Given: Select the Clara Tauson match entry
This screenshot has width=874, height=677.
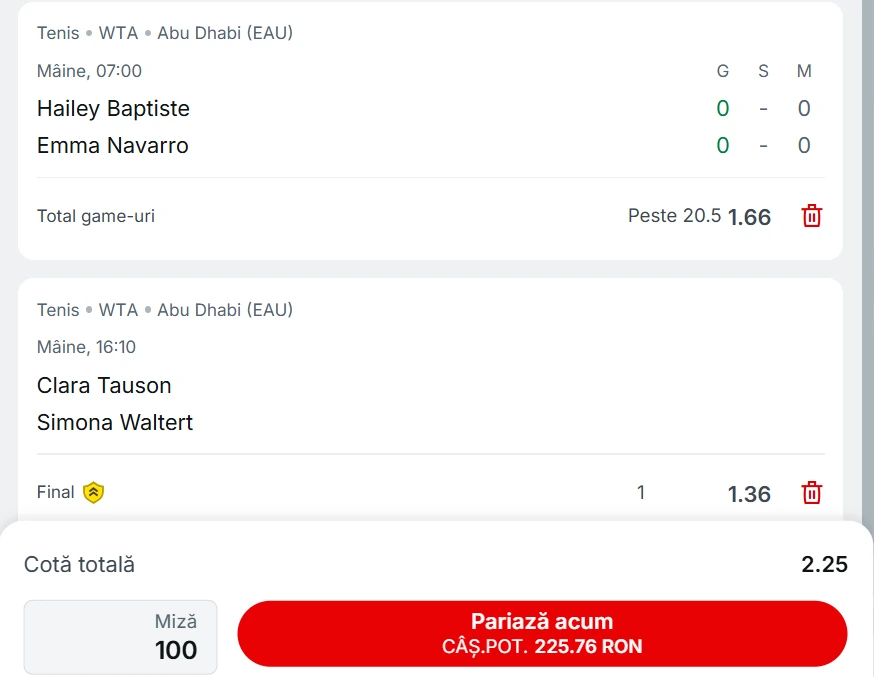Looking at the screenshot, I should click(x=104, y=385).
